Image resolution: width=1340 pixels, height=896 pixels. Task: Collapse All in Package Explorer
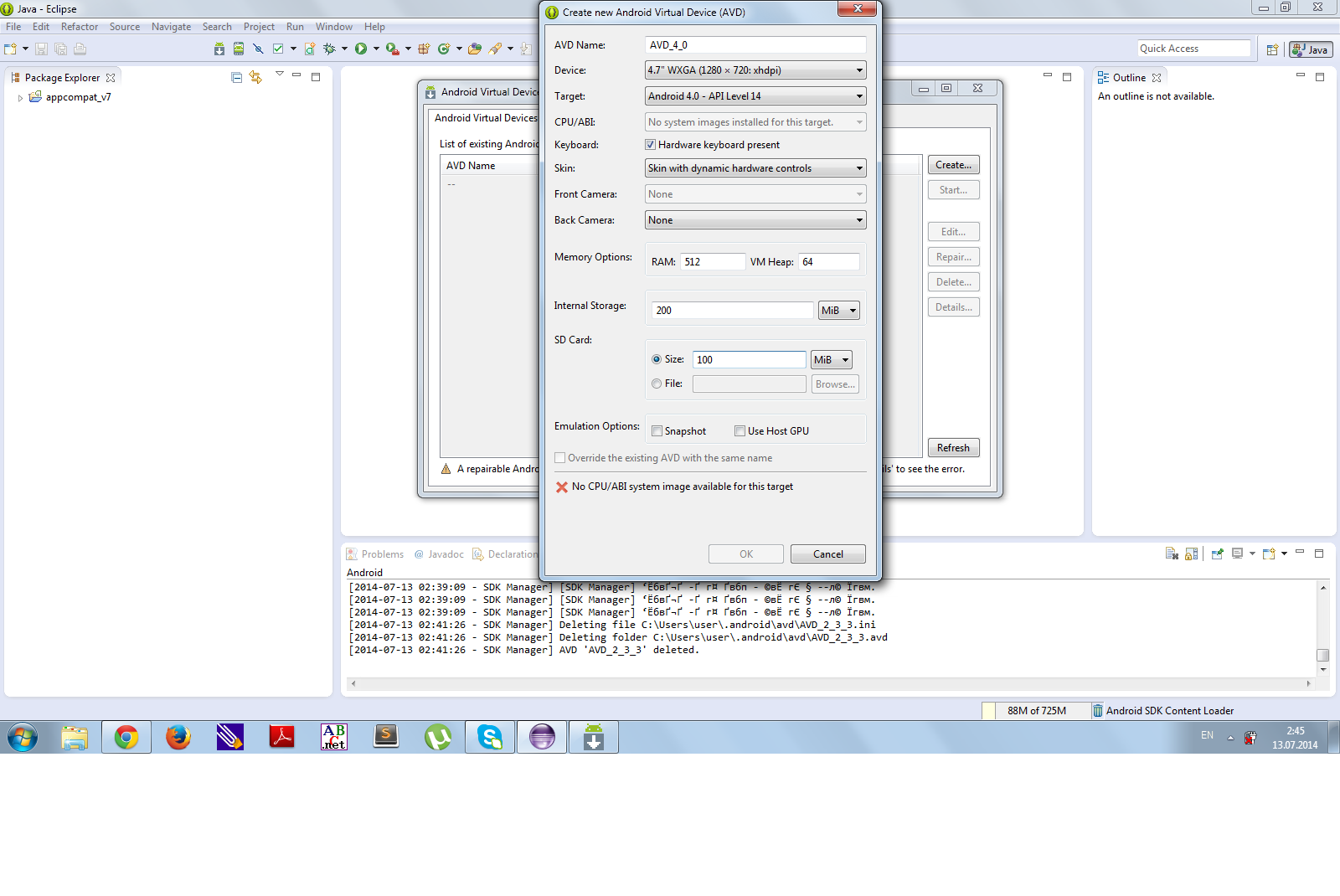[x=236, y=77]
